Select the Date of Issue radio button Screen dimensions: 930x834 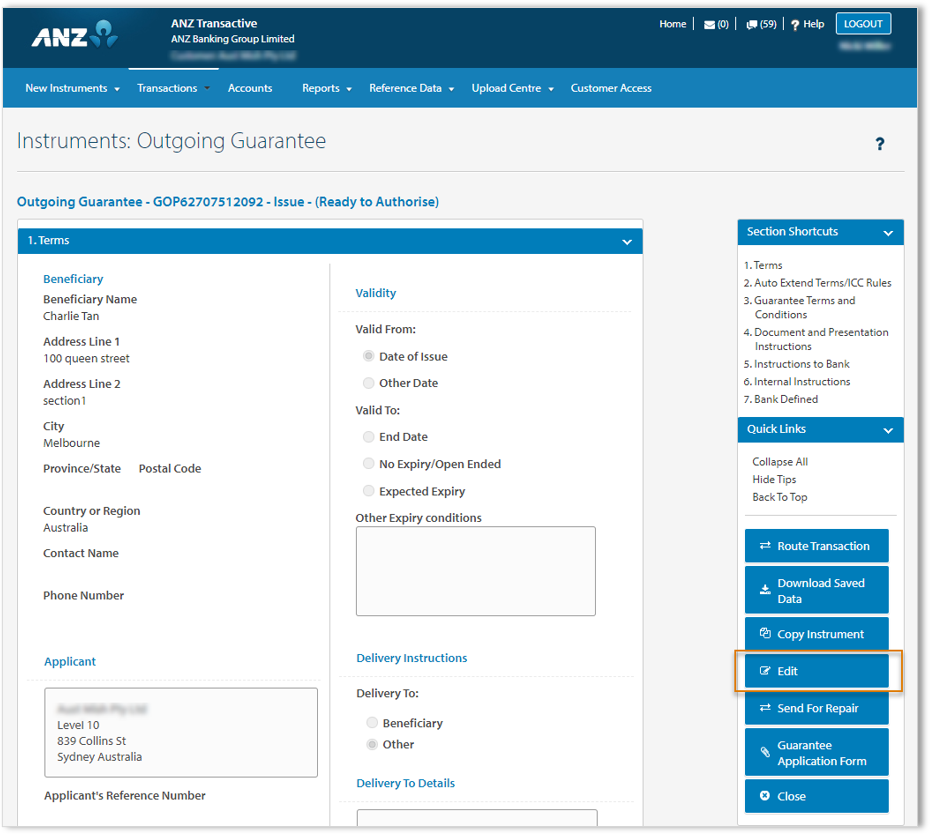click(369, 357)
